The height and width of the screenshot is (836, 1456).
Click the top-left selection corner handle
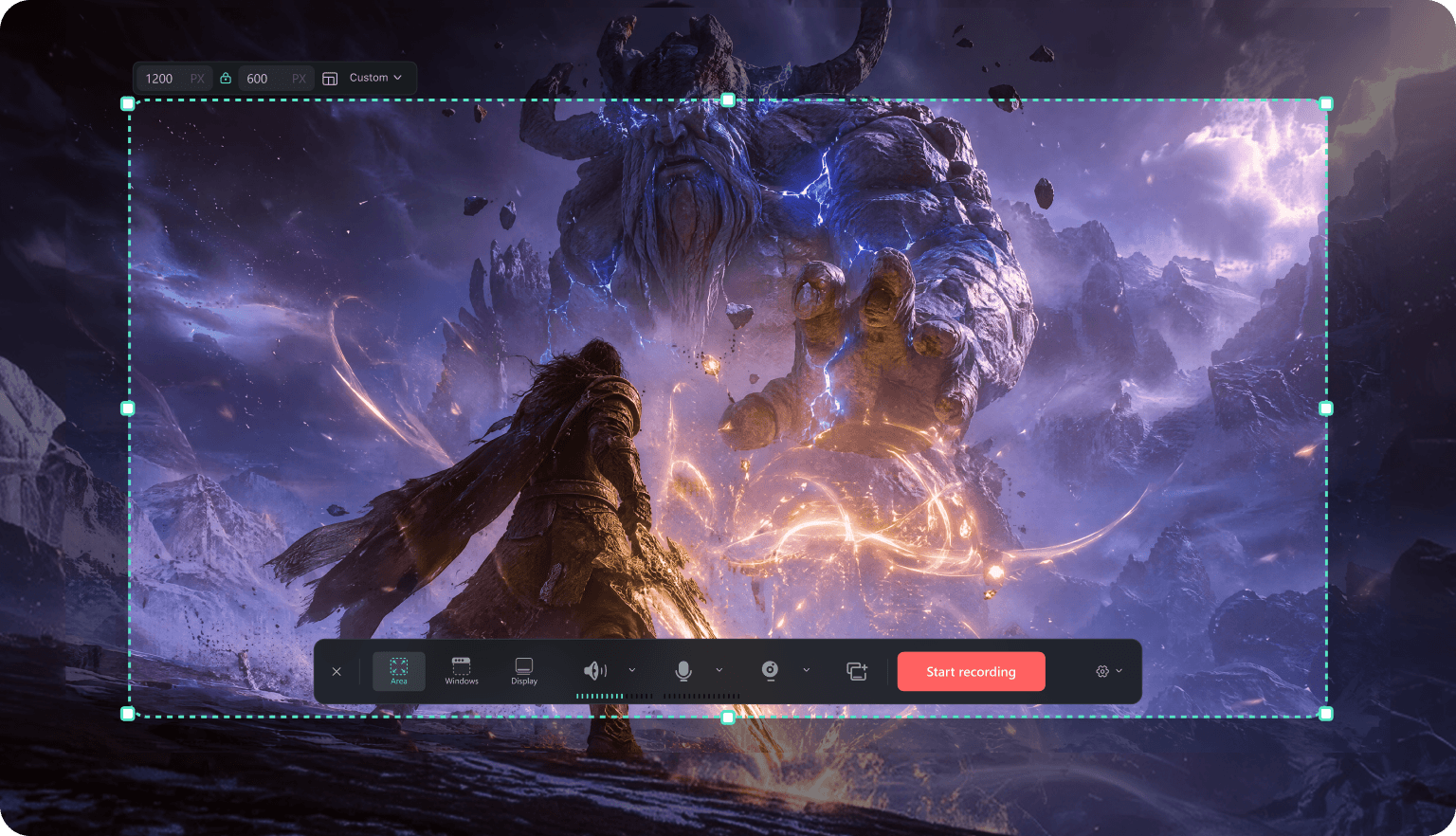128,103
